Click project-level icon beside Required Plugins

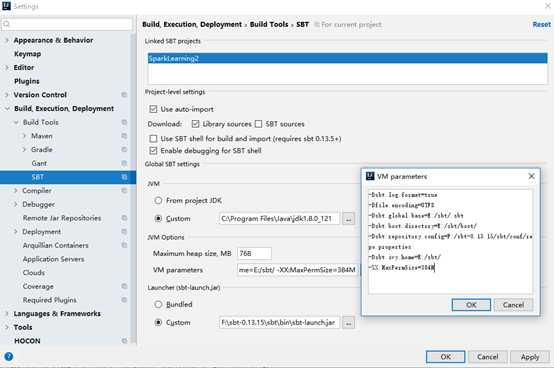pos(124,300)
